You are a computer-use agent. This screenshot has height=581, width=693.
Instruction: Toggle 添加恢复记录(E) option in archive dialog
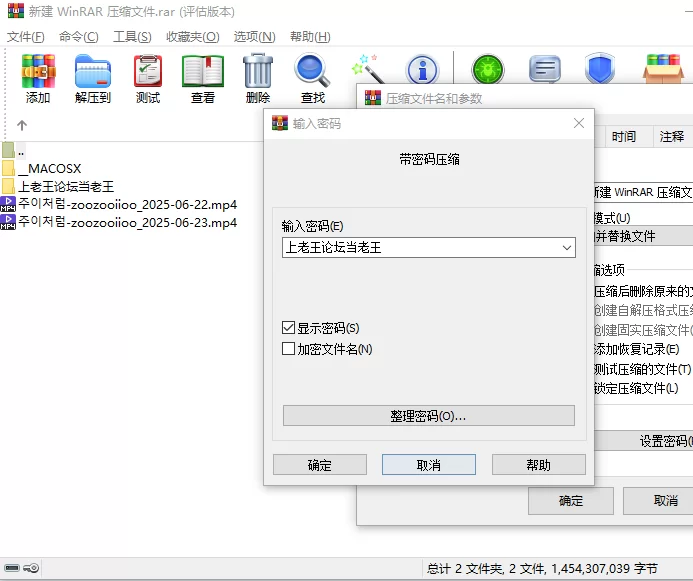637,349
